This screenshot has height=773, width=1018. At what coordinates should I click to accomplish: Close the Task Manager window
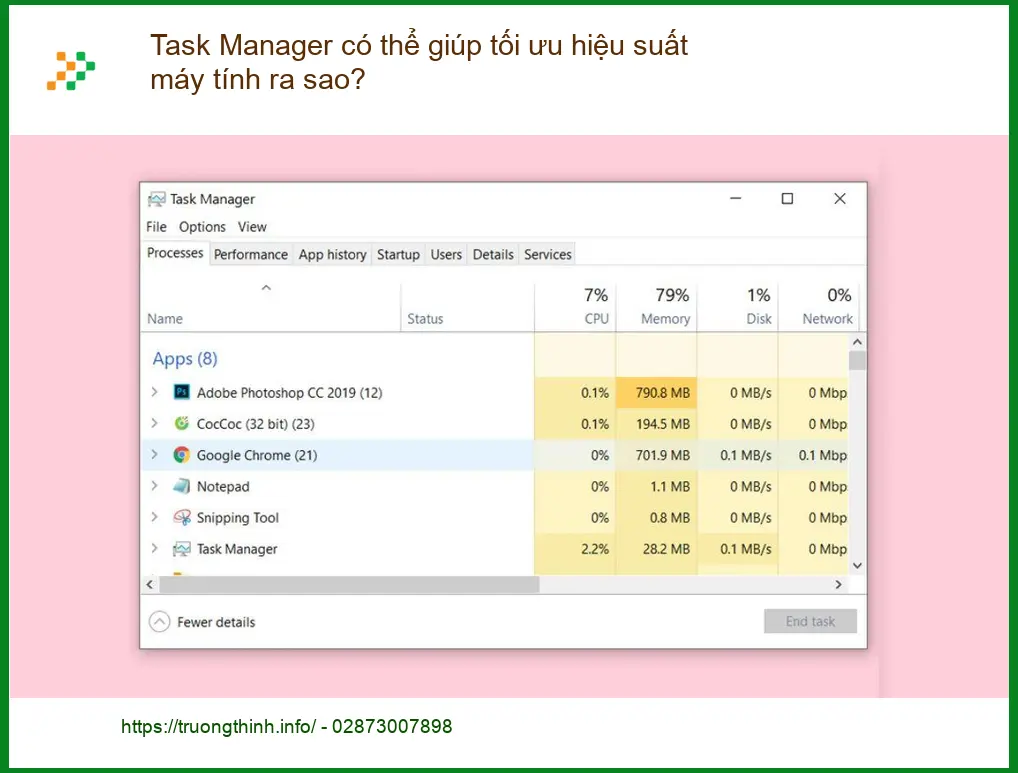click(839, 198)
